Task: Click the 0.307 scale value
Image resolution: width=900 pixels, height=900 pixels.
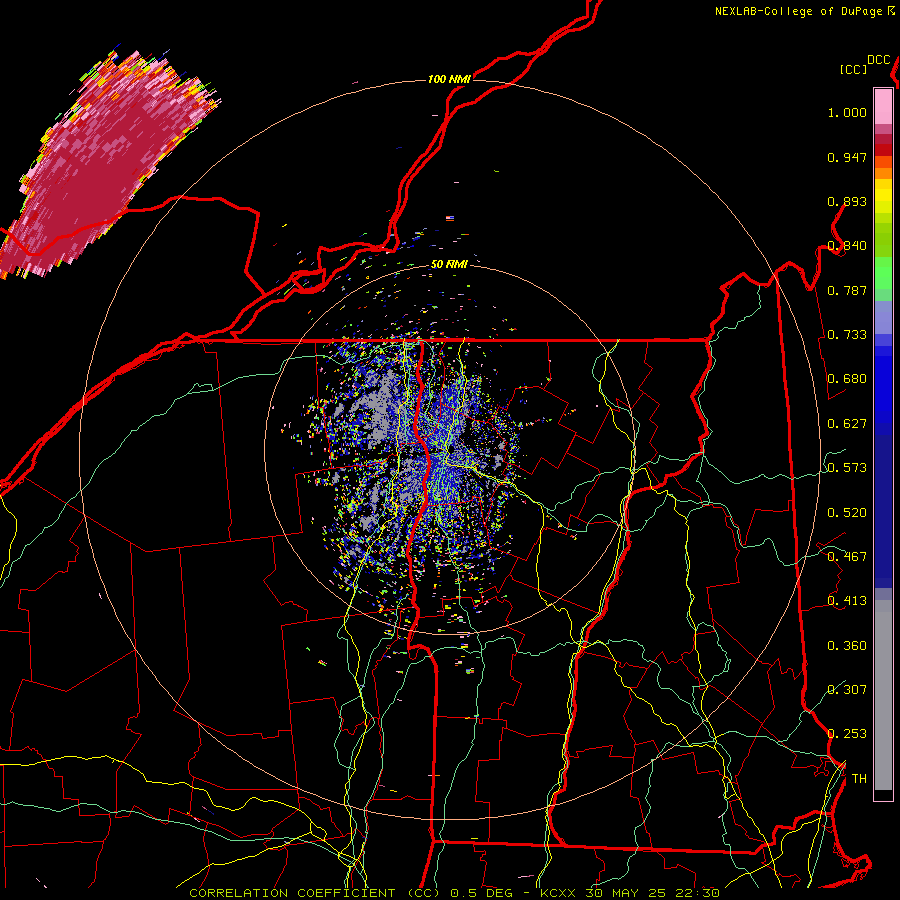Action: click(x=847, y=689)
